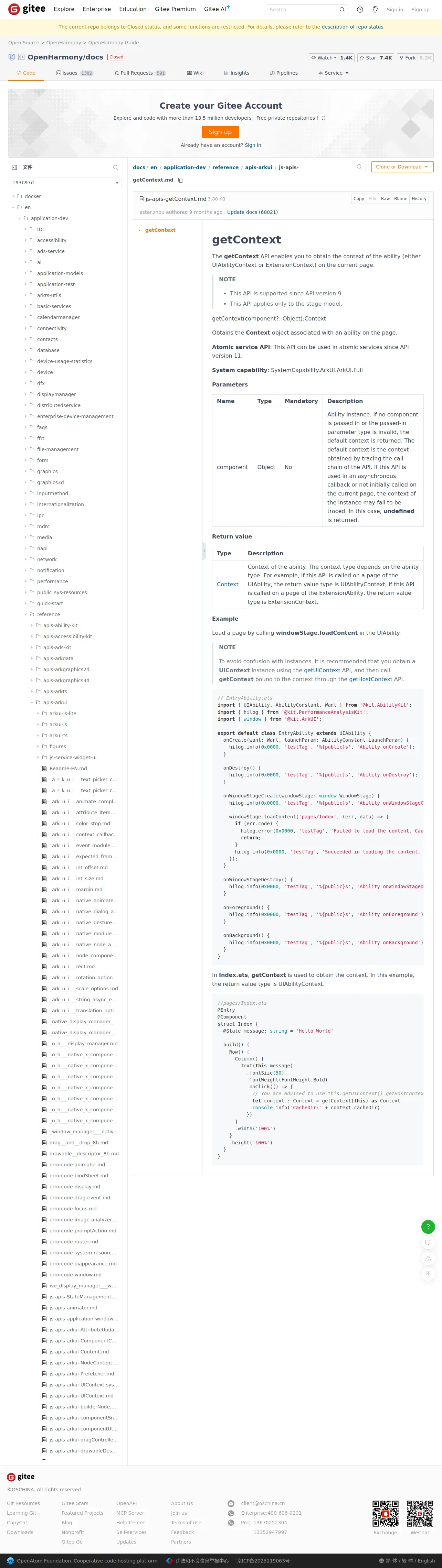The image size is (442, 1568).
Task: Open the Service tab dropdown
Action: pyautogui.click(x=334, y=73)
